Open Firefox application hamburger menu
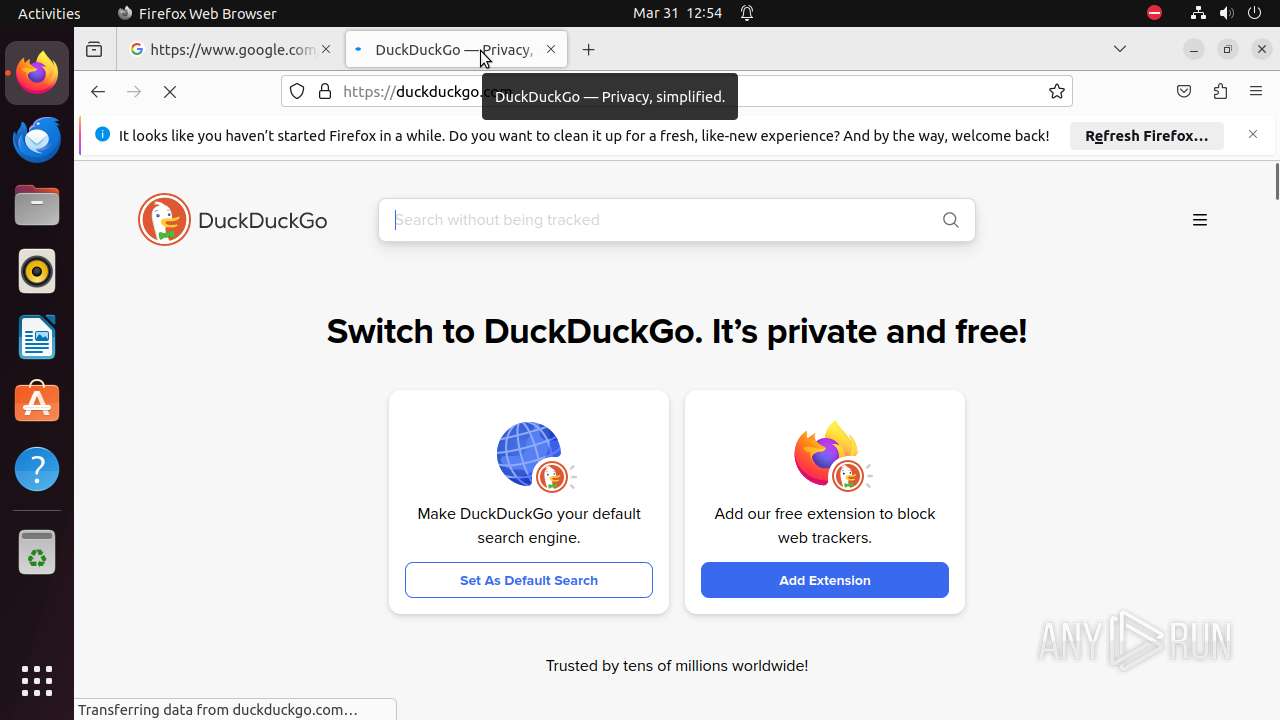The width and height of the screenshot is (1280, 720). click(x=1256, y=91)
